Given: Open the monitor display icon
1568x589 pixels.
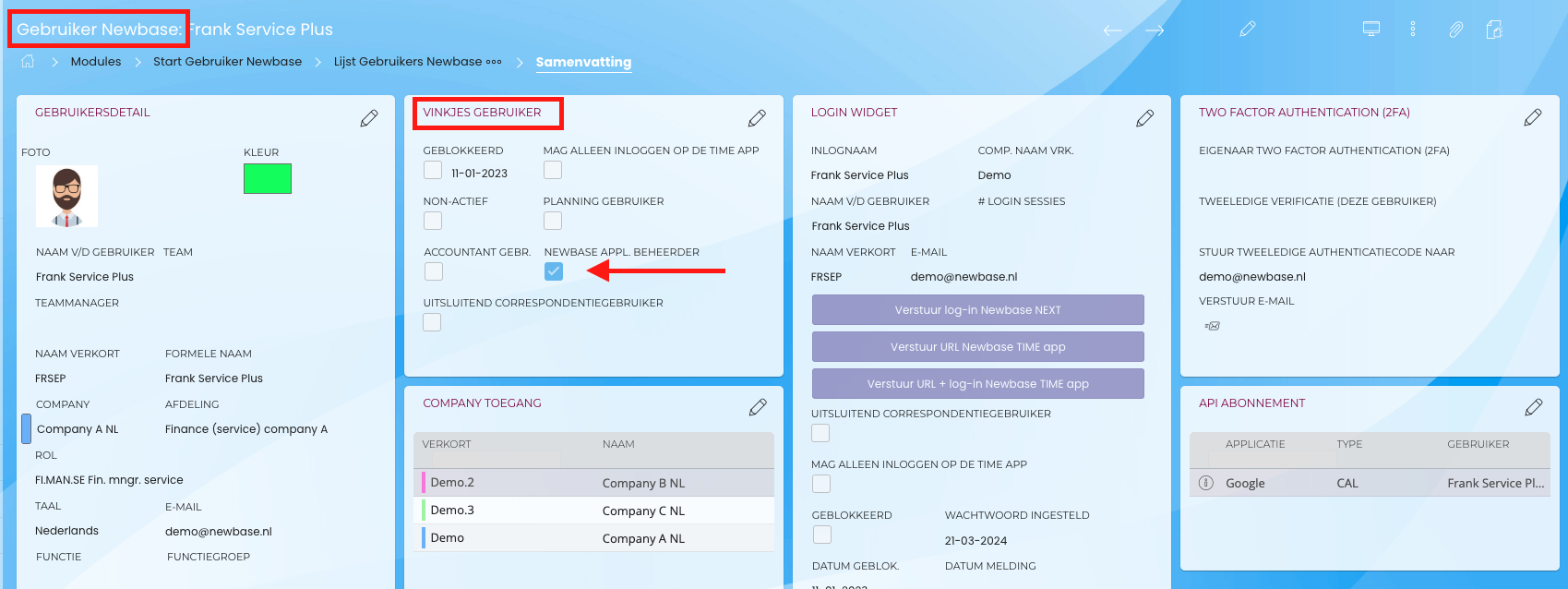Looking at the screenshot, I should pyautogui.click(x=1371, y=30).
